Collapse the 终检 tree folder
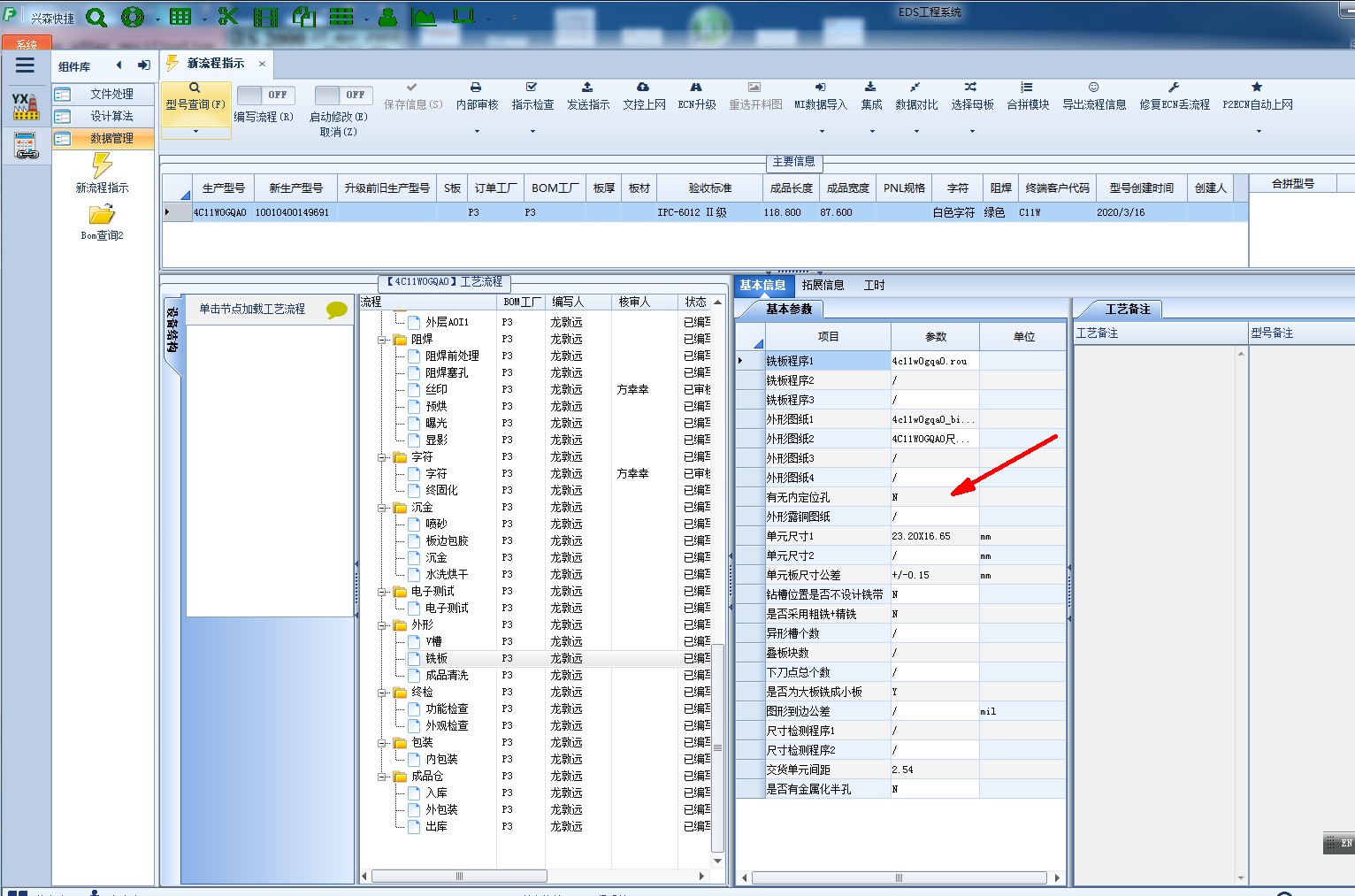The height and width of the screenshot is (896, 1355). pyautogui.click(x=383, y=692)
